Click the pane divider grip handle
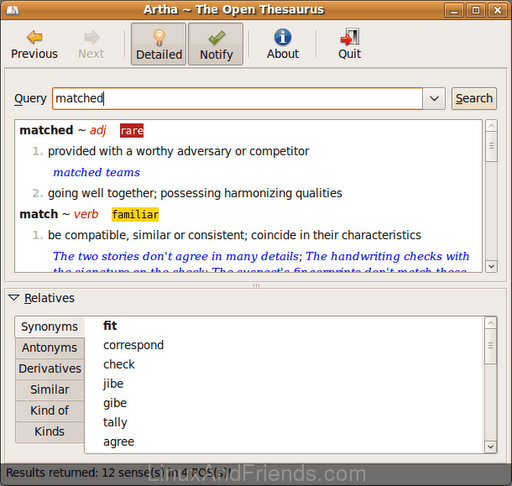Screen dimensions: 512x486 tap(256, 285)
